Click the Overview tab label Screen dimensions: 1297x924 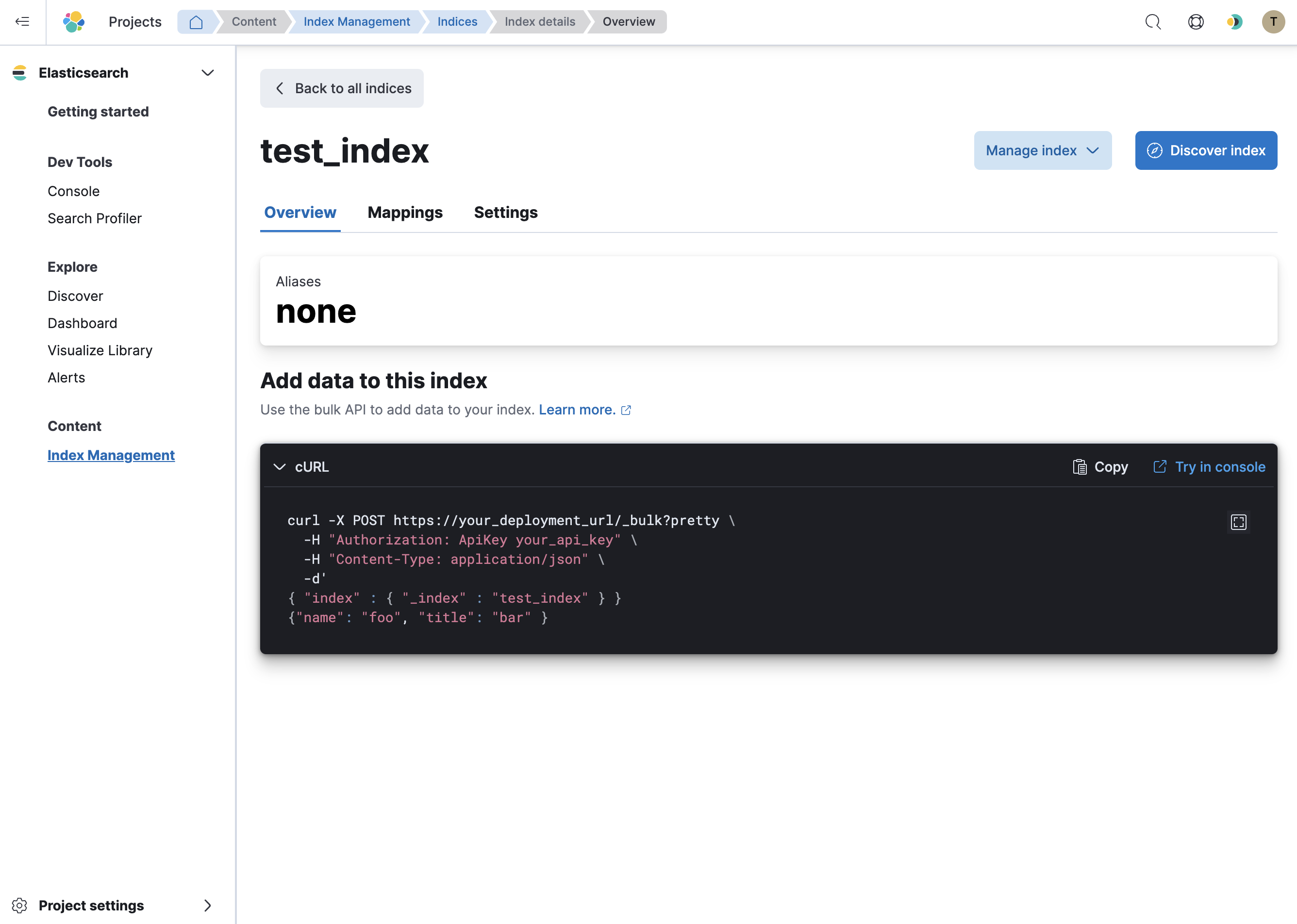pyautogui.click(x=299, y=212)
